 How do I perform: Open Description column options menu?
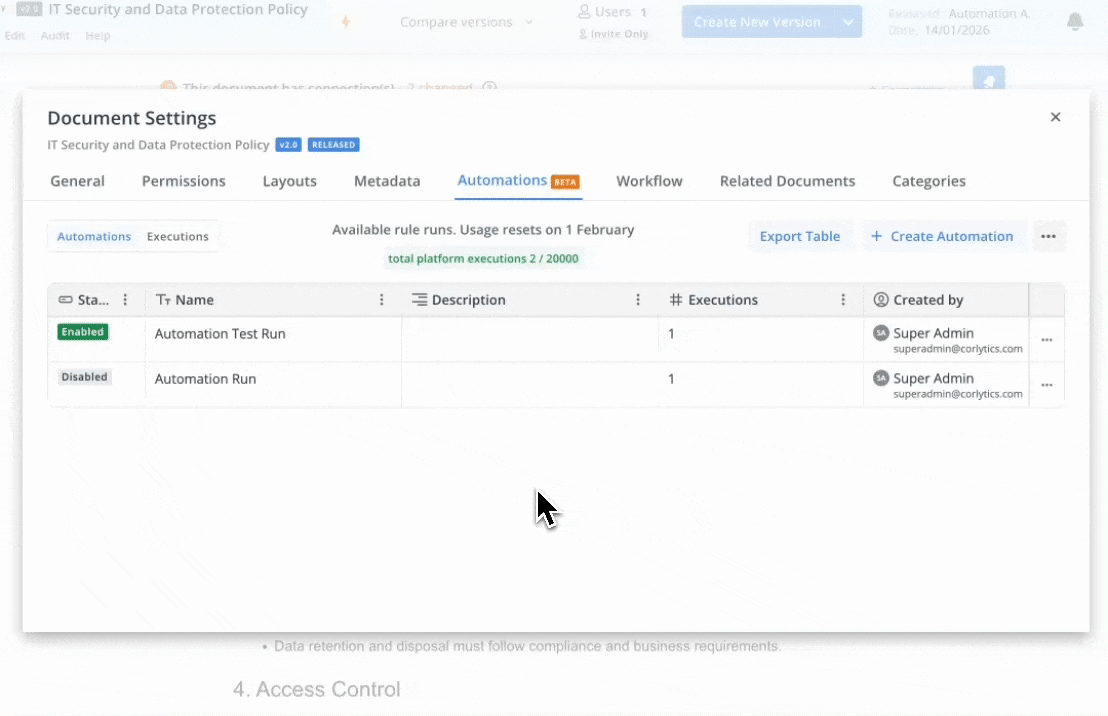[x=638, y=300]
